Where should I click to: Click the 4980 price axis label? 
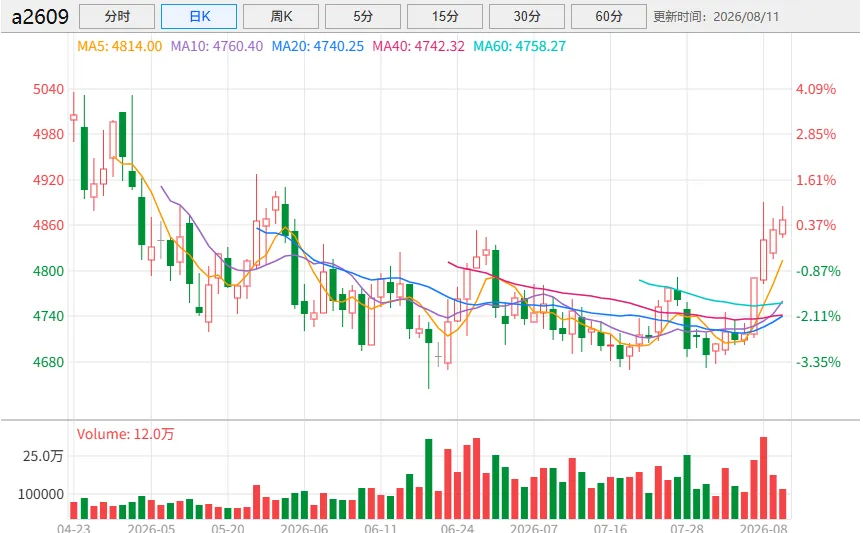48,134
